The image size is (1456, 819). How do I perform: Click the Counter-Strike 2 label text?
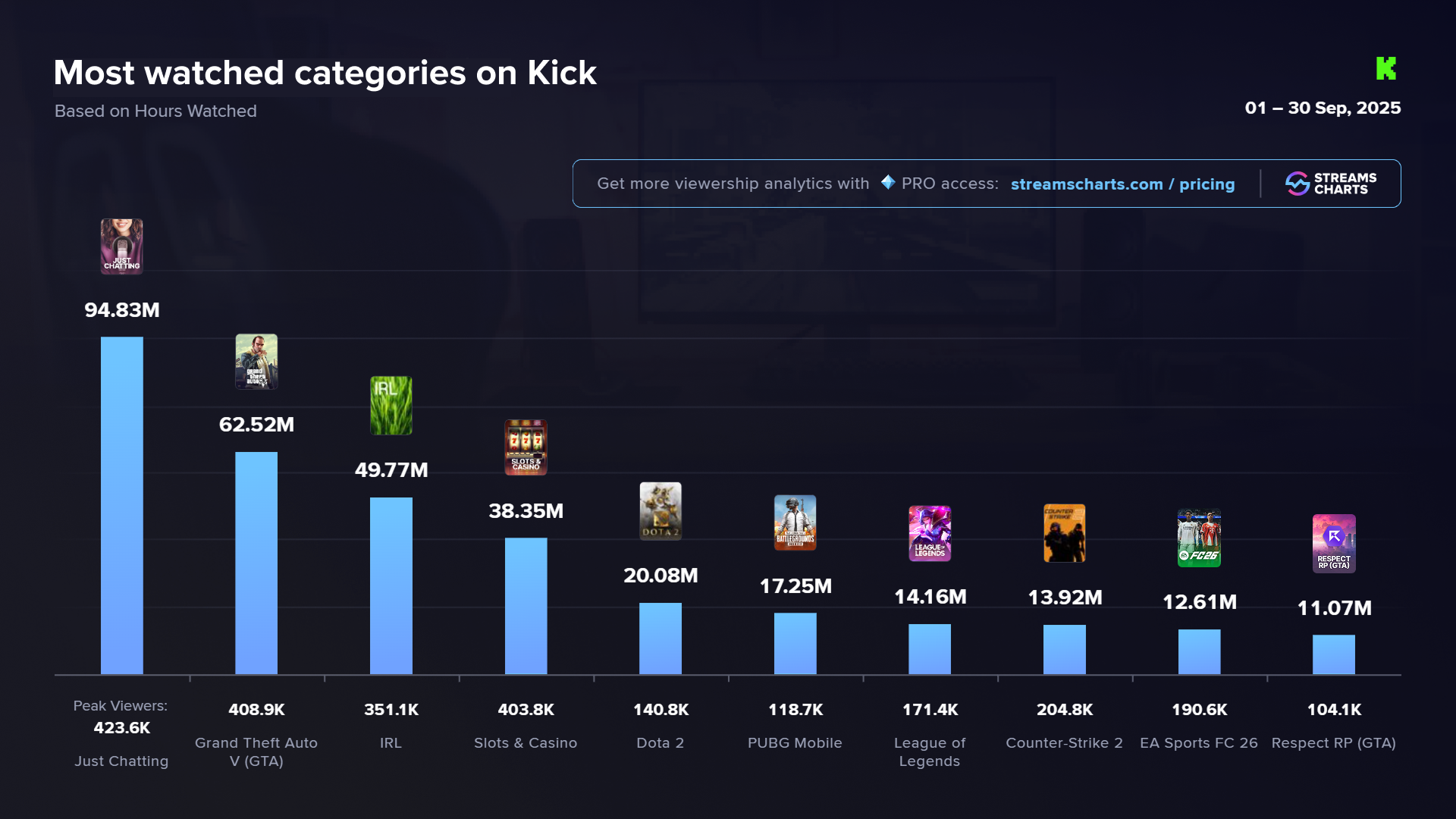(x=1064, y=743)
